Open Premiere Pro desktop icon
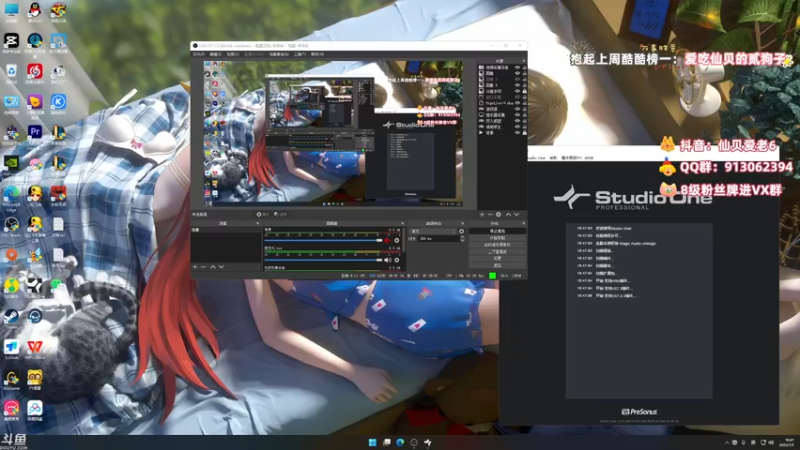 [x=35, y=132]
